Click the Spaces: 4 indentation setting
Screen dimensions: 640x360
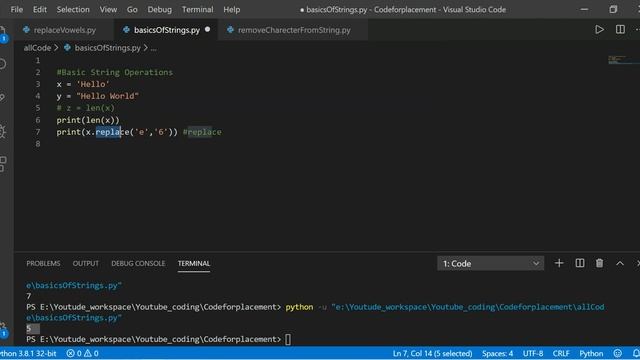(x=497, y=353)
